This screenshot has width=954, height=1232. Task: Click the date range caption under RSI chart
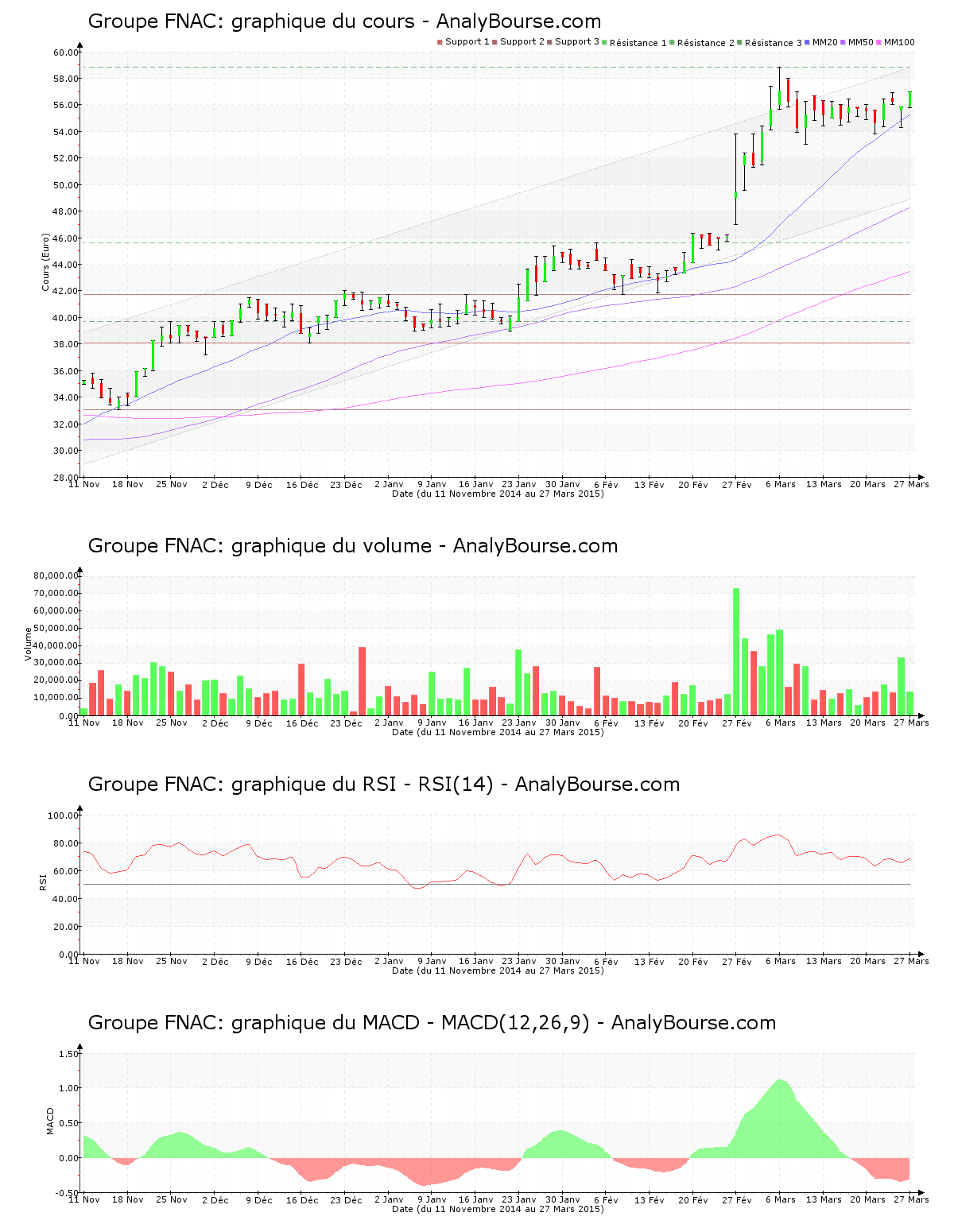pyautogui.click(x=498, y=970)
